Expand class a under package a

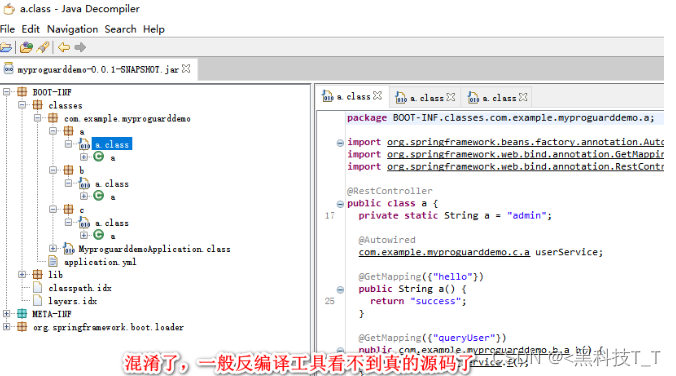pyautogui.click(x=84, y=157)
